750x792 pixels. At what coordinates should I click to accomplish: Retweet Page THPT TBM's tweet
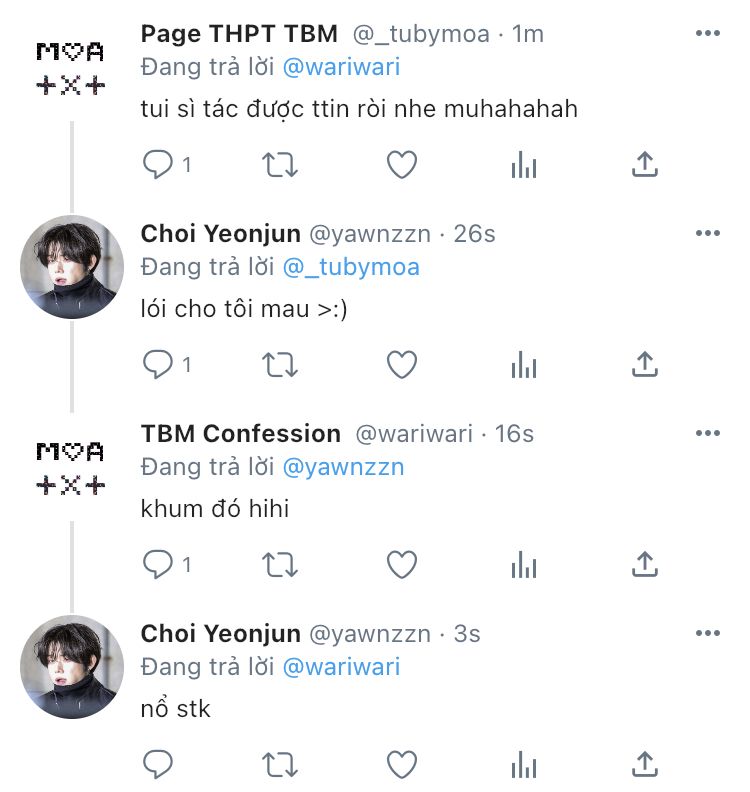coord(279,165)
